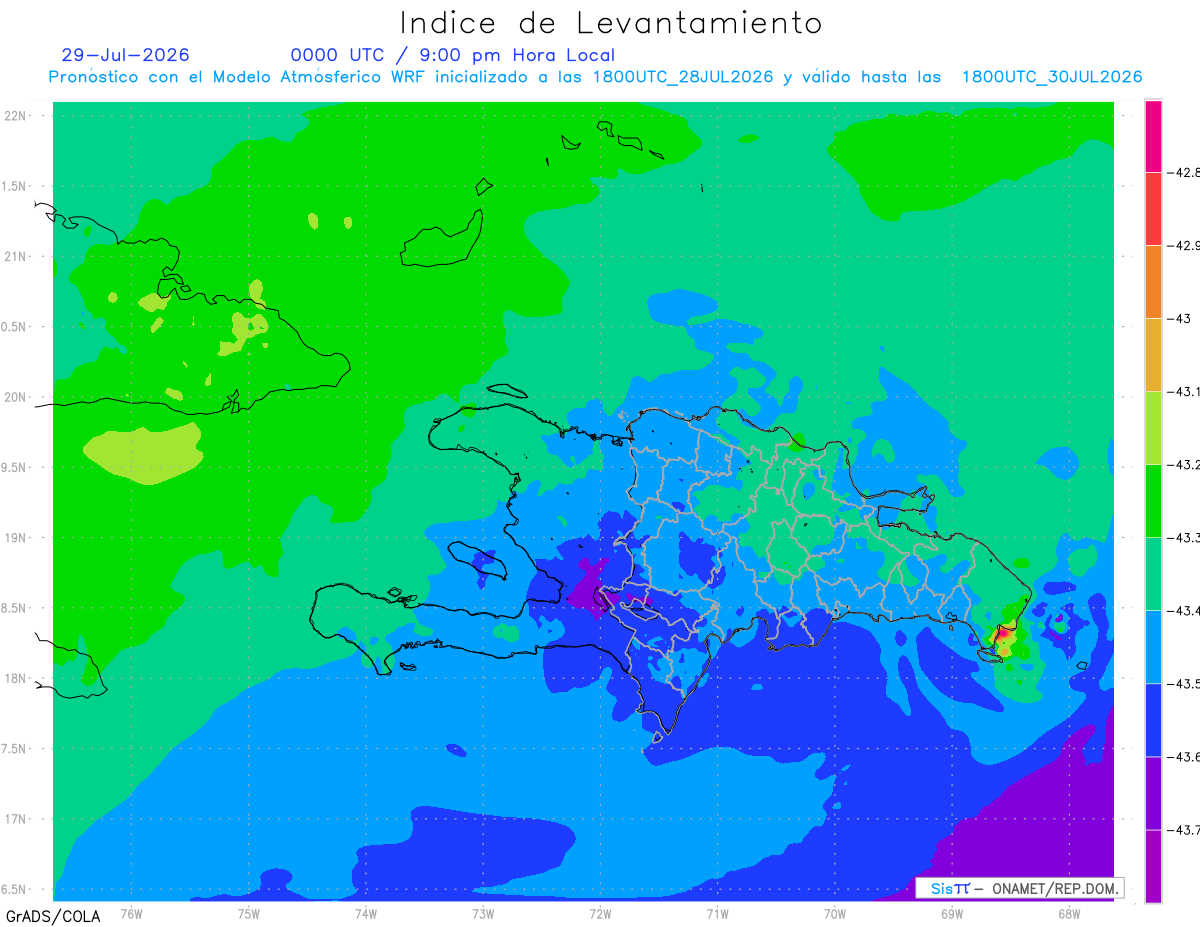The height and width of the screenshot is (927, 1200).
Task: Click the legend value '-43'
Action: pyautogui.click(x=1179, y=319)
